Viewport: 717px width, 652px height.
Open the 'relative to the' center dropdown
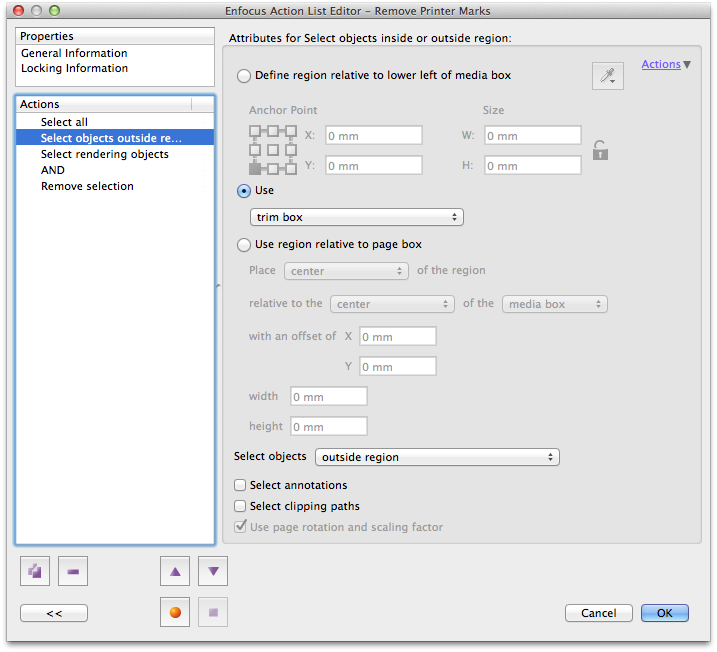point(392,304)
